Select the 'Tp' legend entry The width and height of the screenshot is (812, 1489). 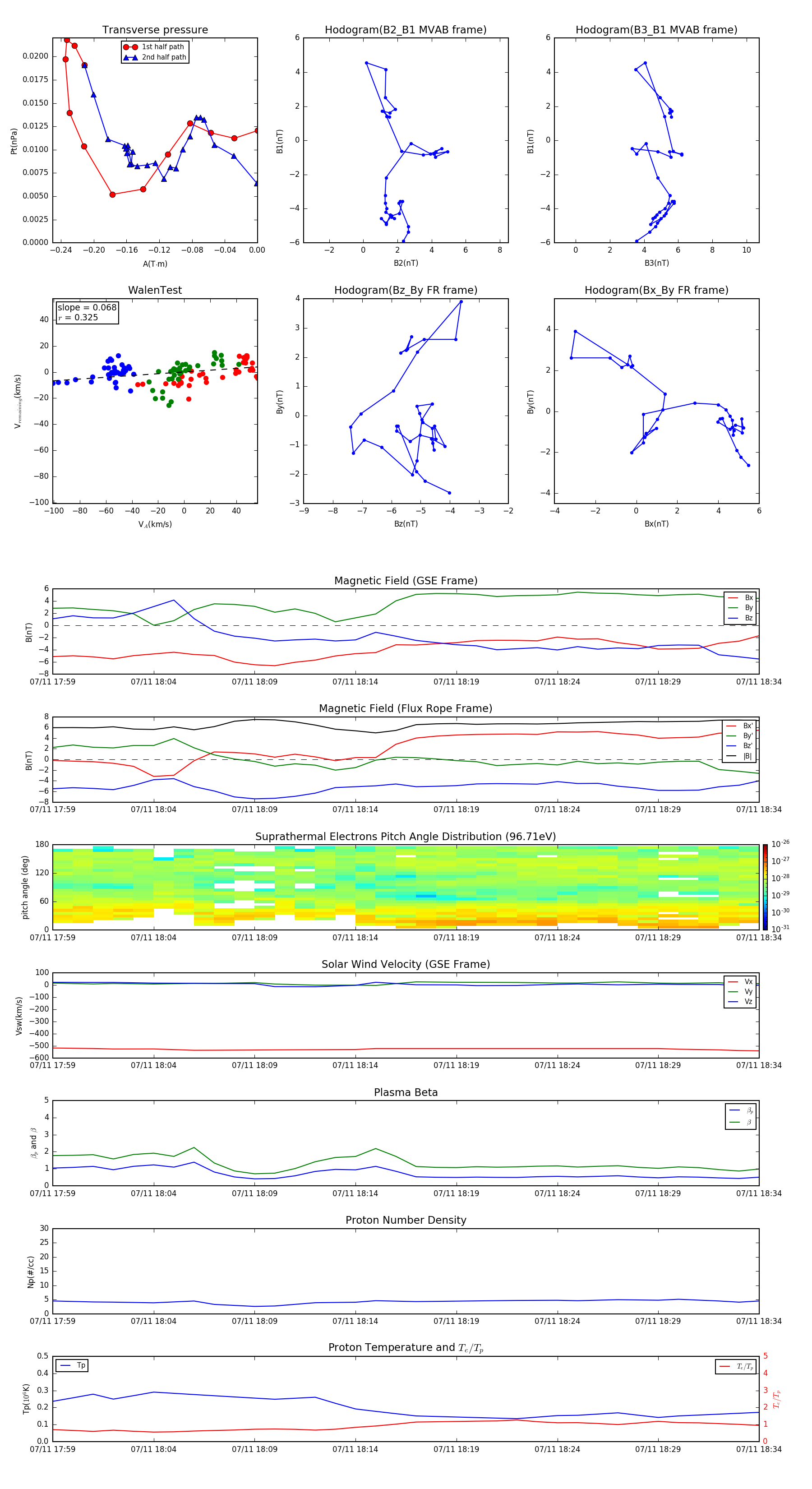(x=72, y=1365)
